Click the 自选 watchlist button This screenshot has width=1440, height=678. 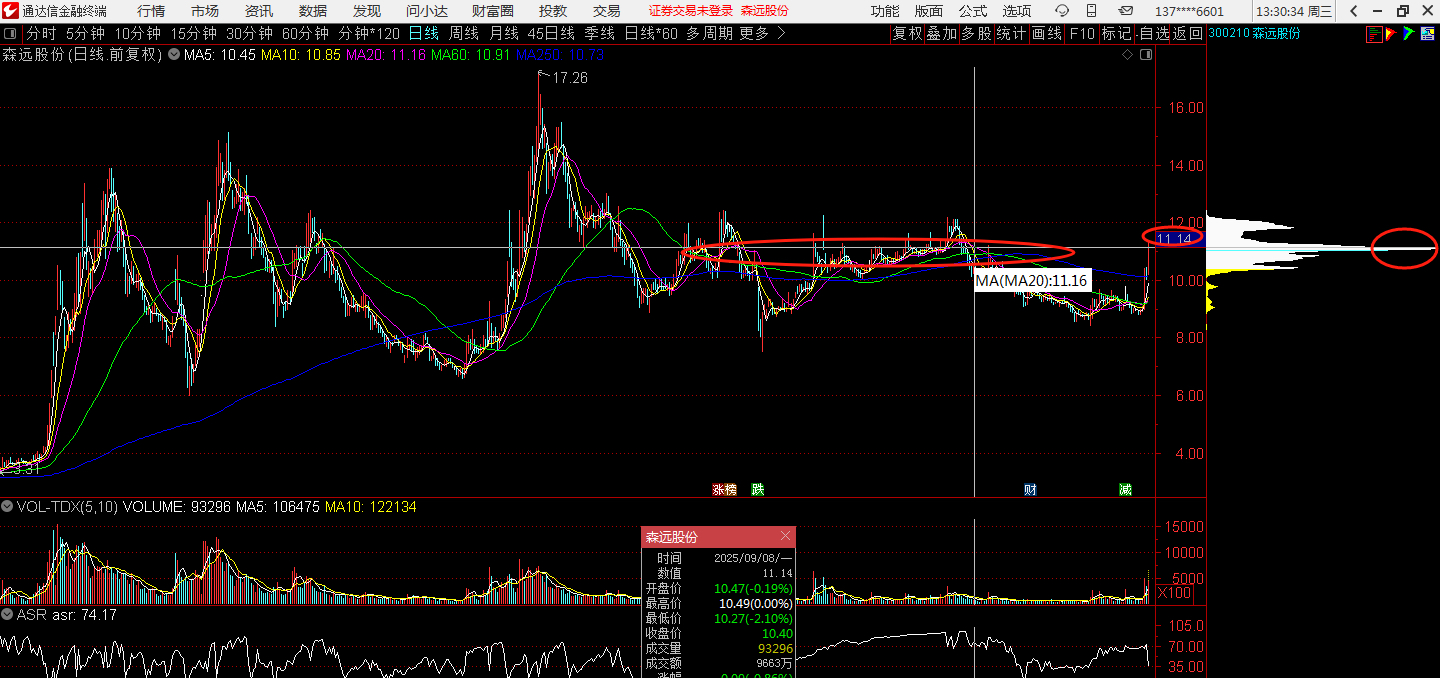coord(1154,34)
